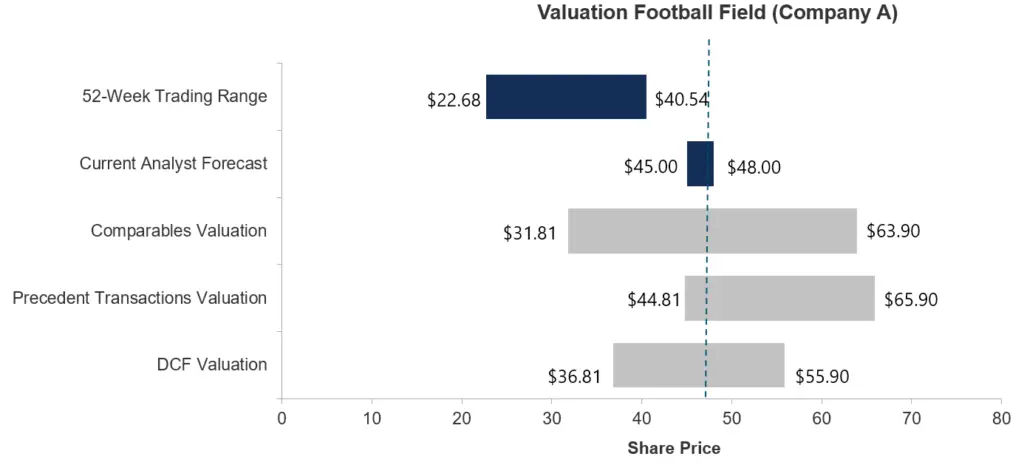Select the Current Analyst Forecast navy bar
Screen dimensions: 1024x465
(x=700, y=164)
